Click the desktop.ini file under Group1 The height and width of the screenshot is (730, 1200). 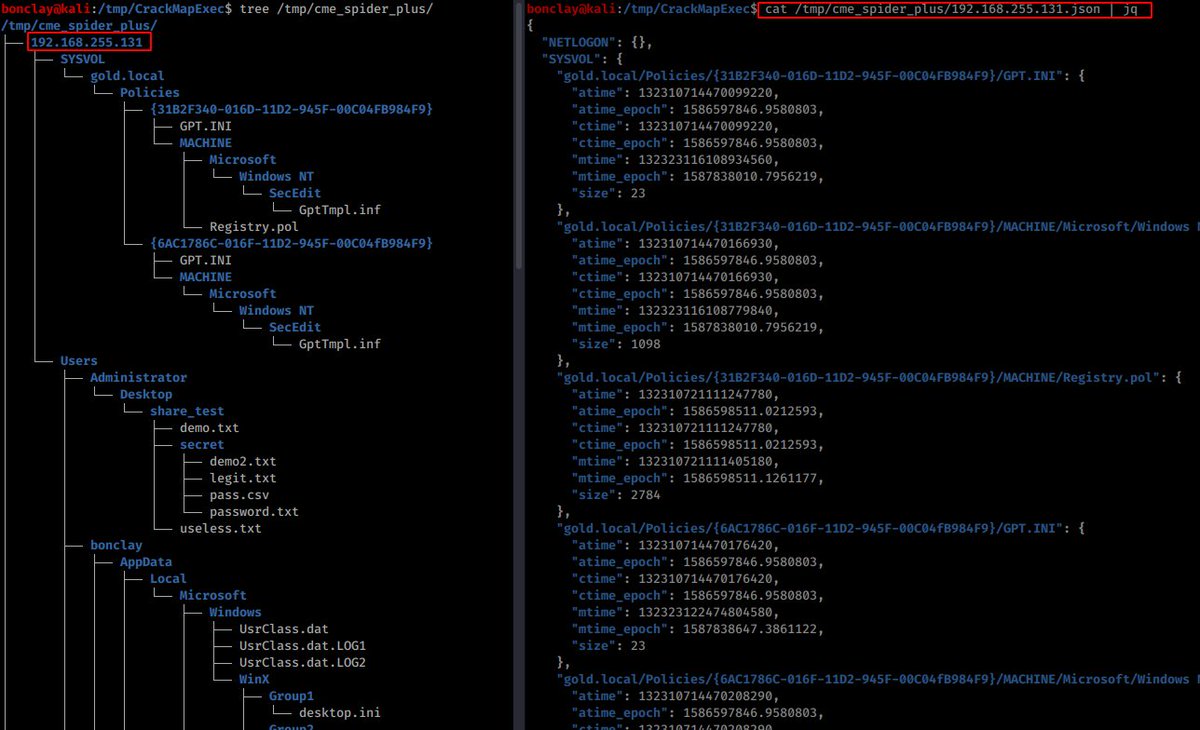point(339,713)
